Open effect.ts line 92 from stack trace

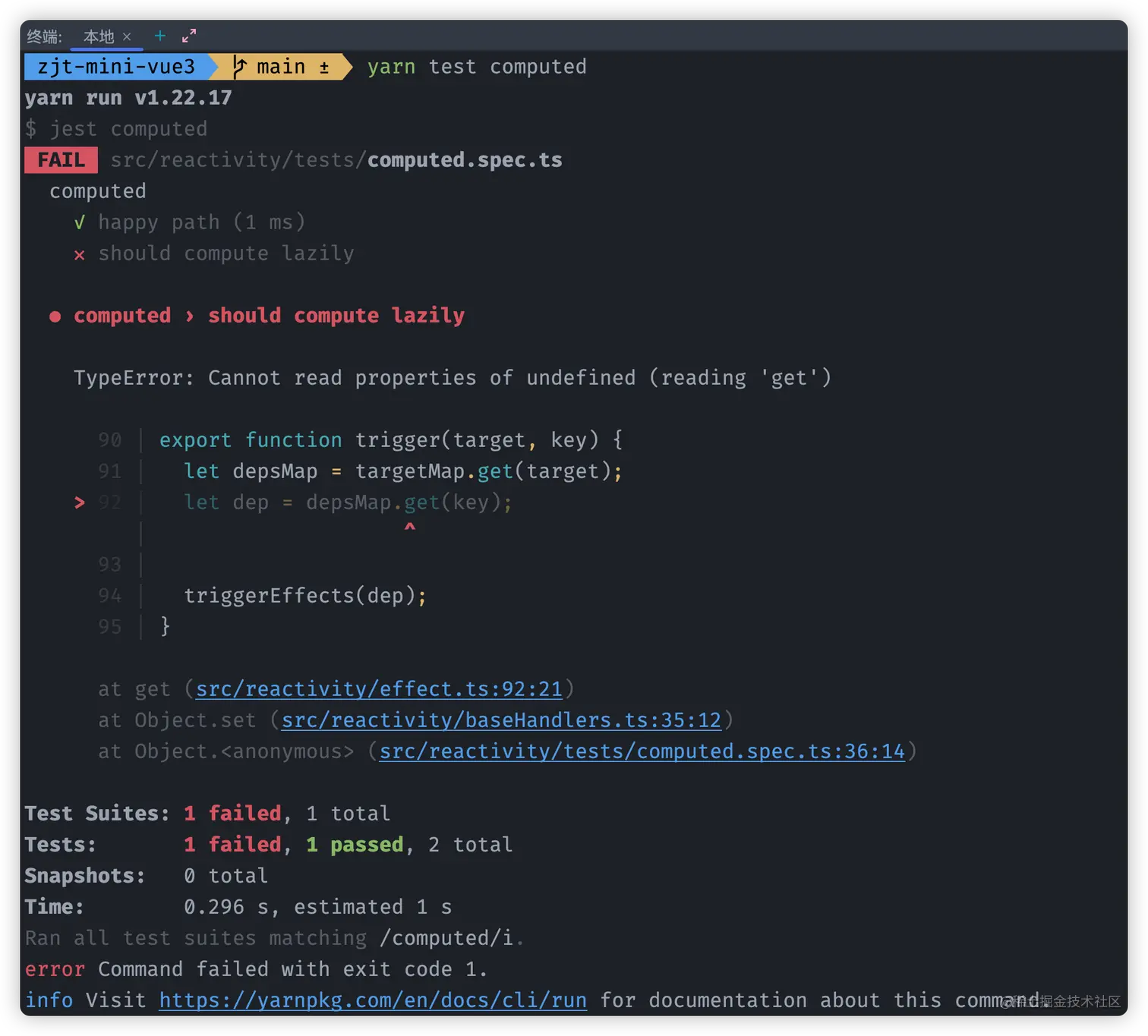[x=380, y=689]
